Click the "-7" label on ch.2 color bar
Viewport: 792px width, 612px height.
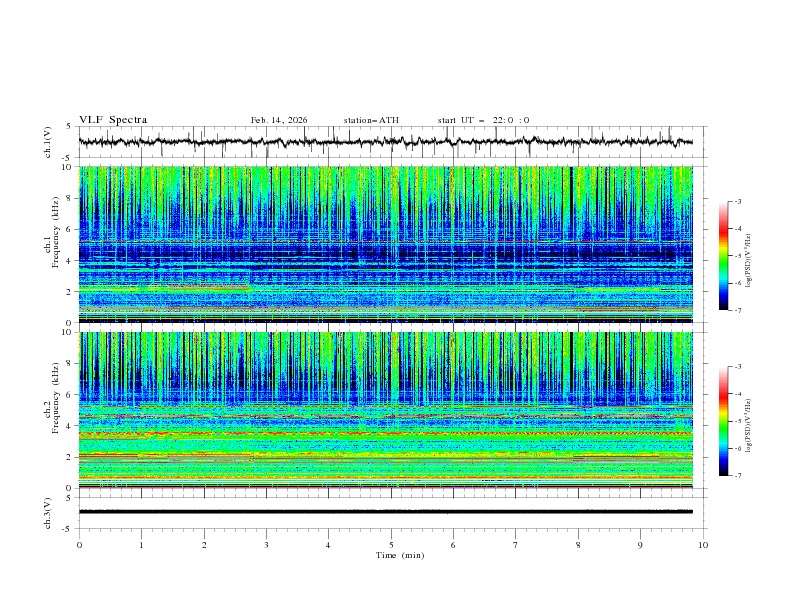pos(737,476)
